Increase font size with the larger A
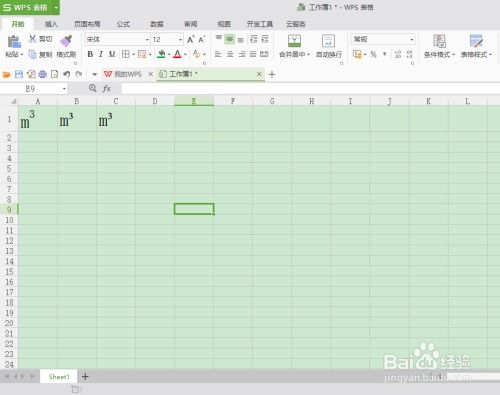Viewport: 500px width, 395px height. tap(190, 39)
